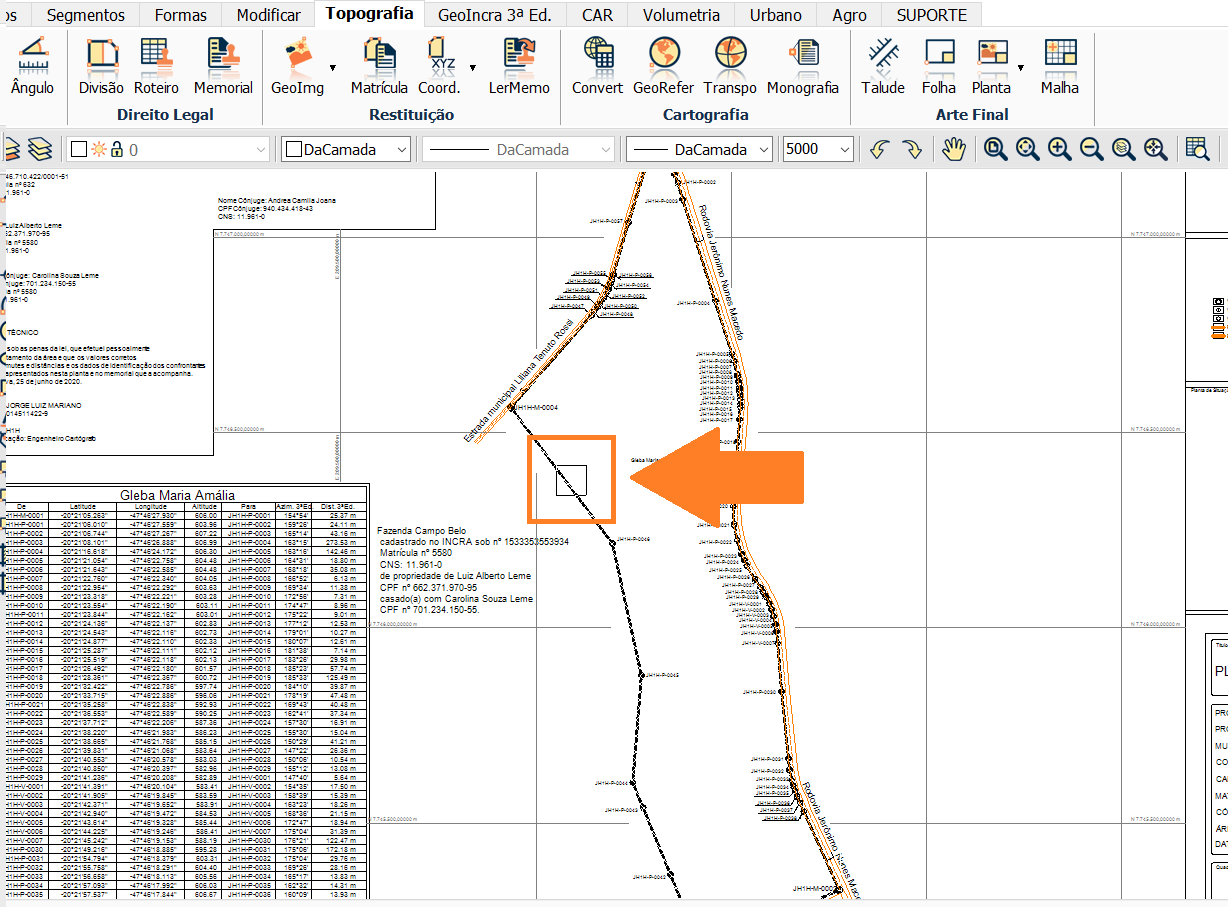Open the GeoIncra 3ª Ed. tab

(x=494, y=15)
